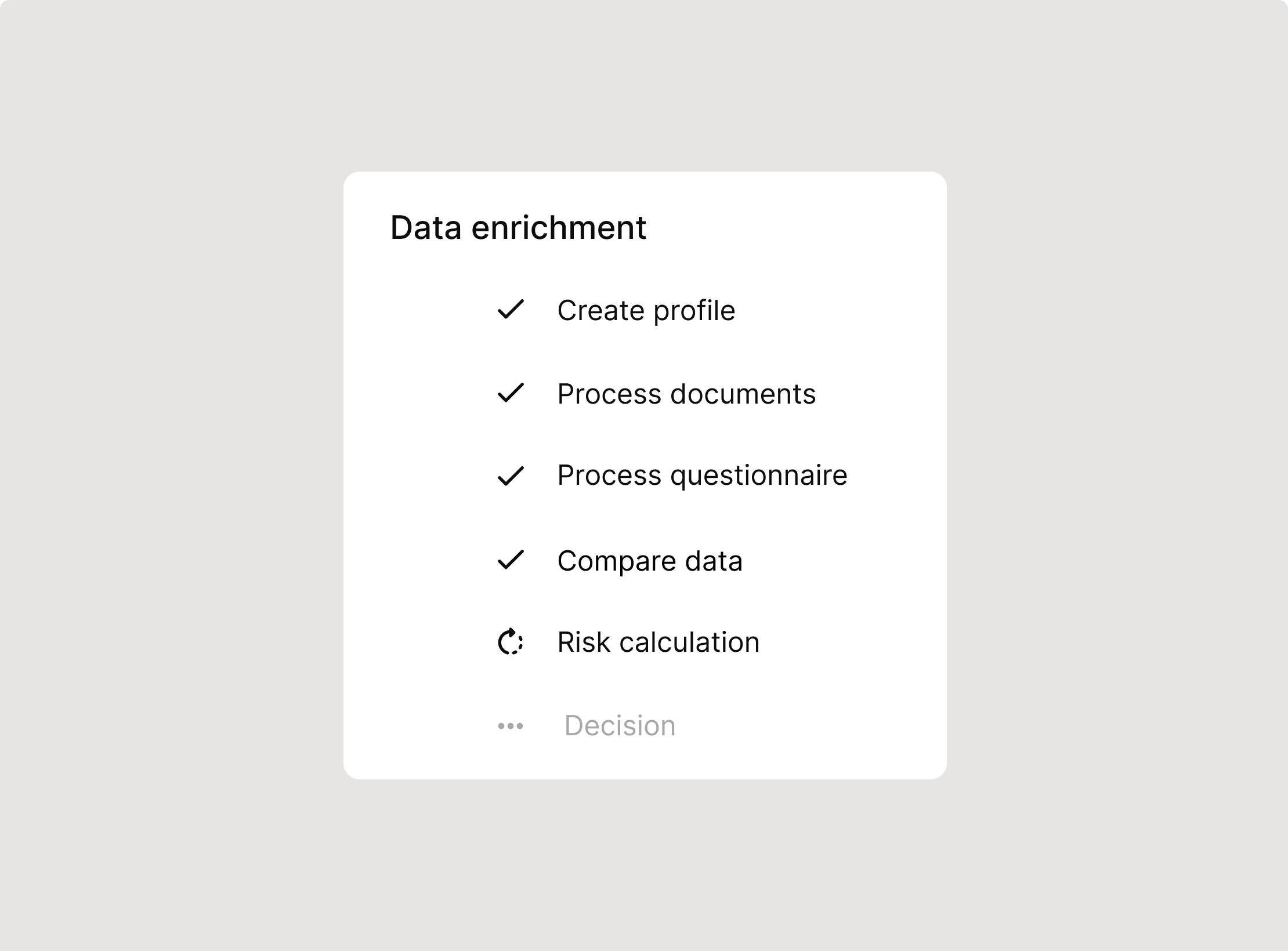
Task: Select the checkmark for Process questionnaire
Action: [511, 477]
